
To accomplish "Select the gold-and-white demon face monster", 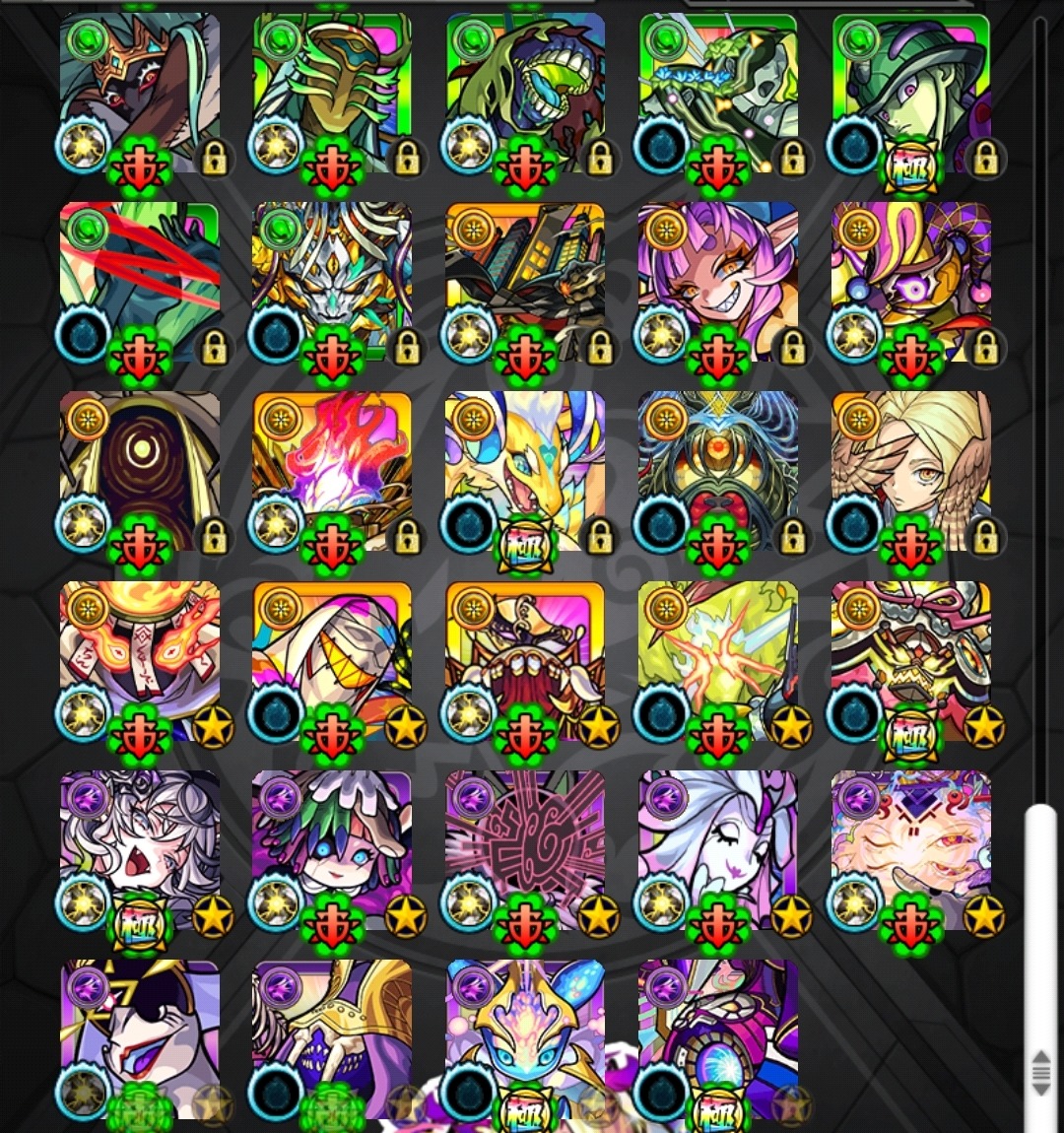I will [x=332, y=282].
